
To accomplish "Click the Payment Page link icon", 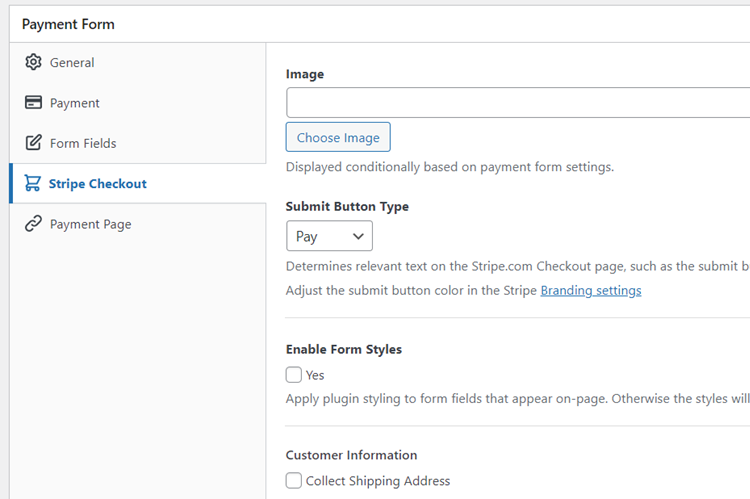I will click(33, 224).
